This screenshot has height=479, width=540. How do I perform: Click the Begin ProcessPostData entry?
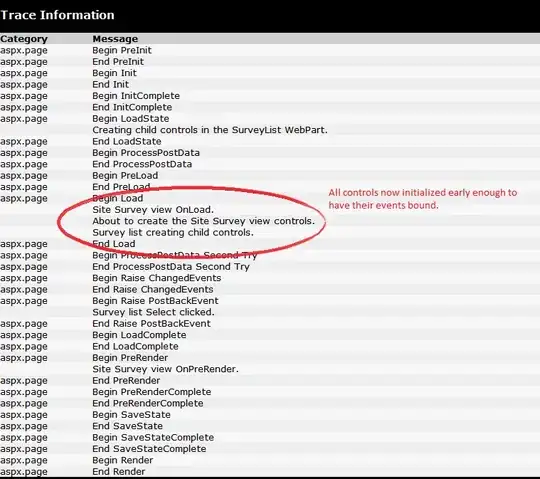pyautogui.click(x=146, y=153)
